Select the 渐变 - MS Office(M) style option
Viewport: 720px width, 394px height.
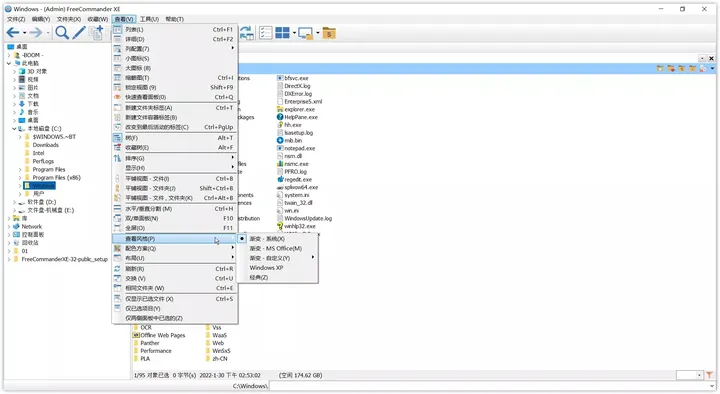[276, 248]
